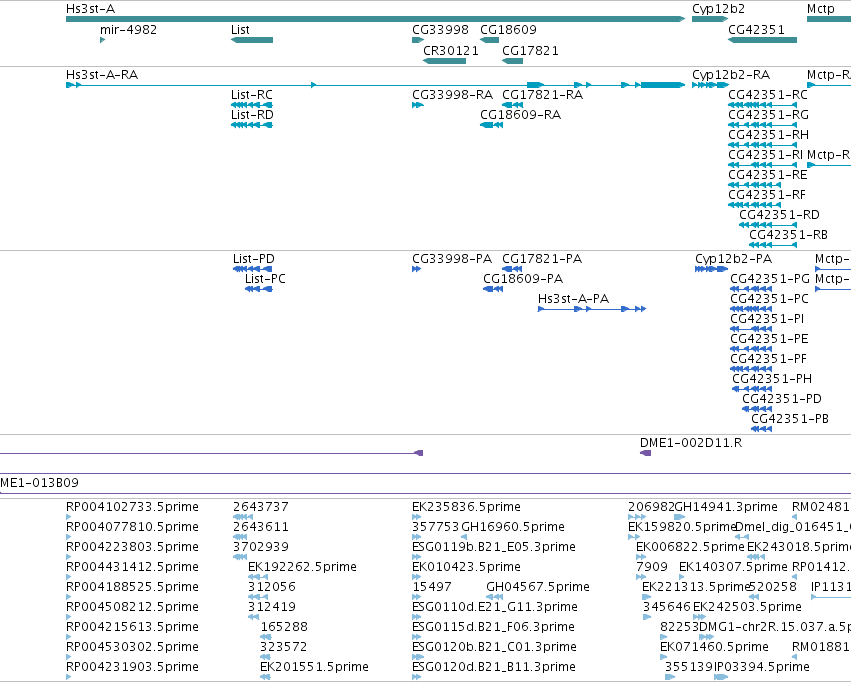Screen dimensions: 851x682
Task: Click the CG18609-PA protein label
Action: pos(523,279)
